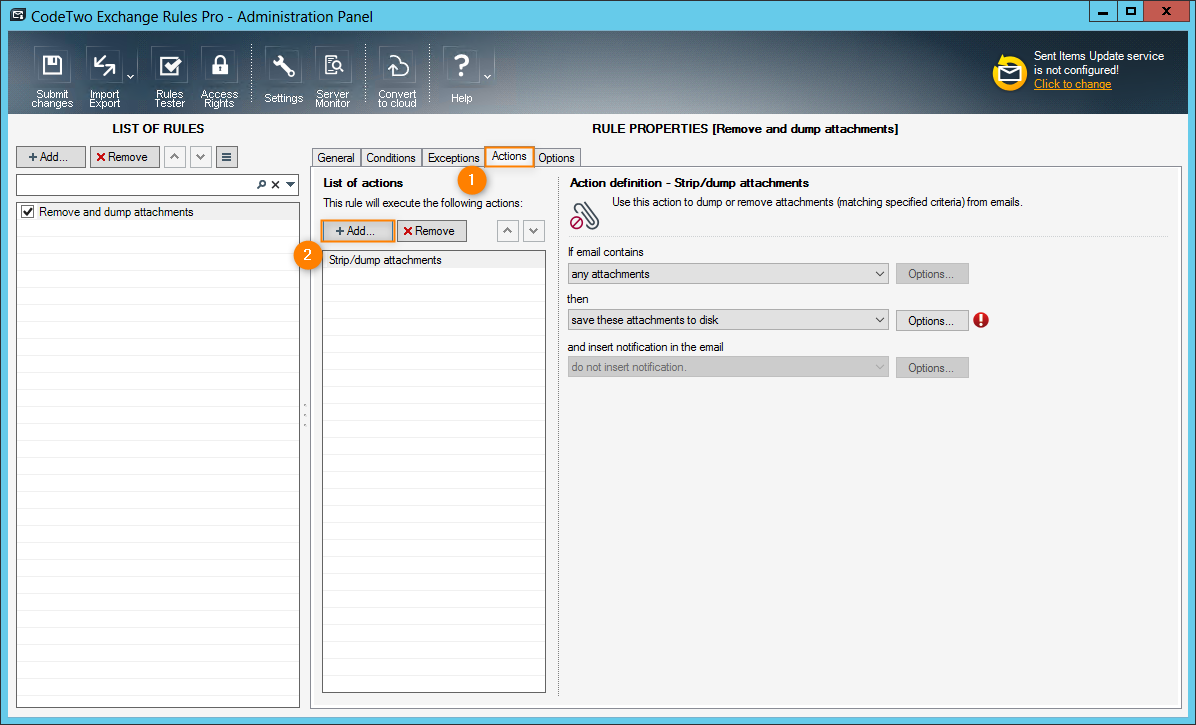The width and height of the screenshot is (1196, 725).
Task: Open Options for insert notification
Action: [932, 367]
